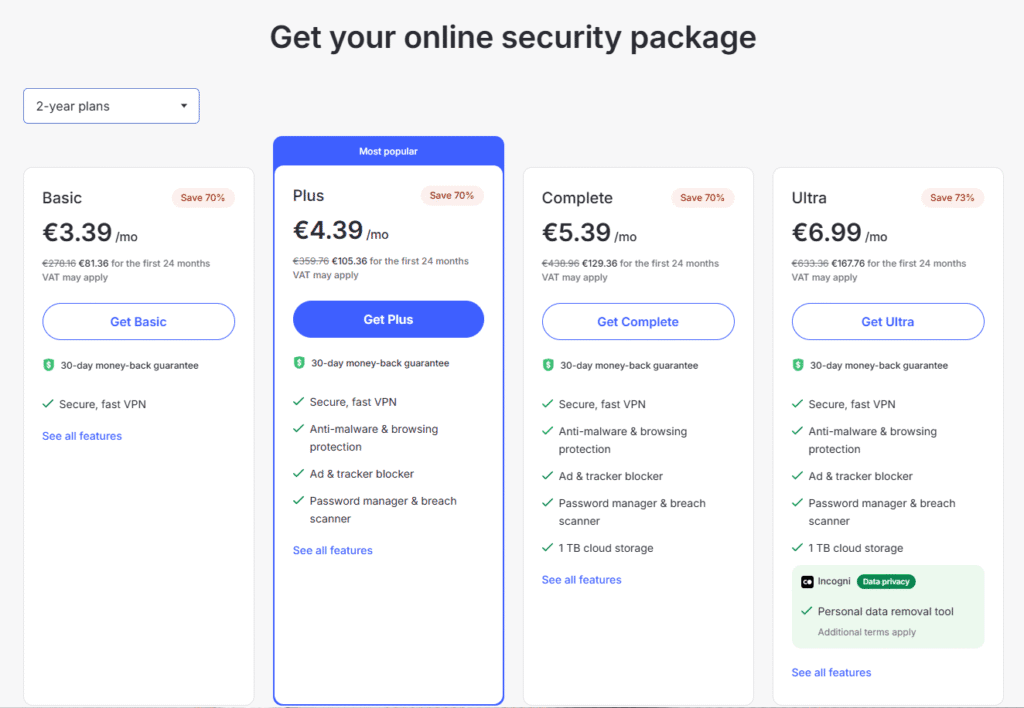Click the Data privacy badge next to Incogni

[886, 581]
